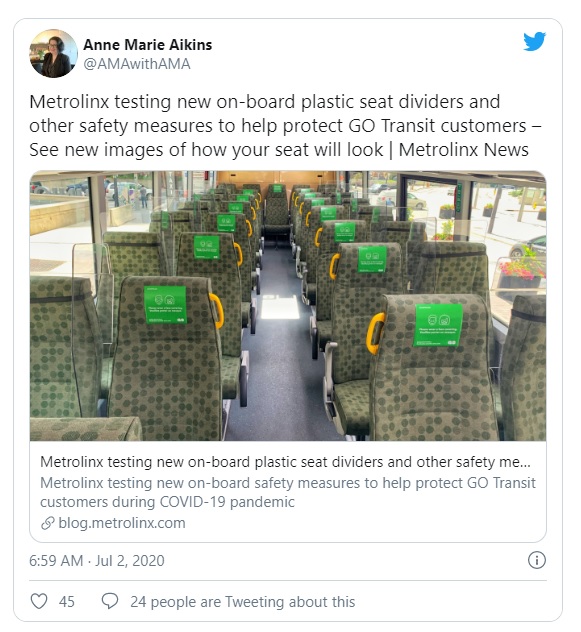Viewport: 581px width, 632px height.
Task: Open the @AMAwithAMA handle
Action: [137, 64]
